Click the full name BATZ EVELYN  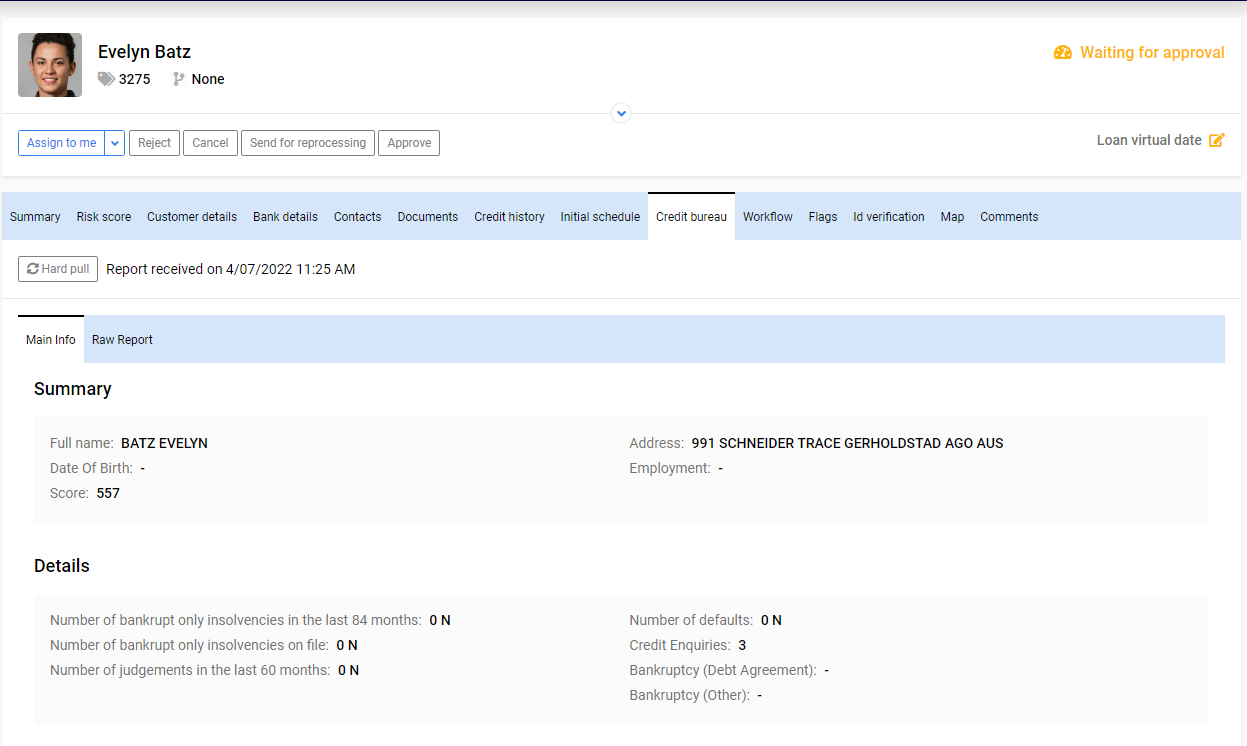(x=164, y=443)
